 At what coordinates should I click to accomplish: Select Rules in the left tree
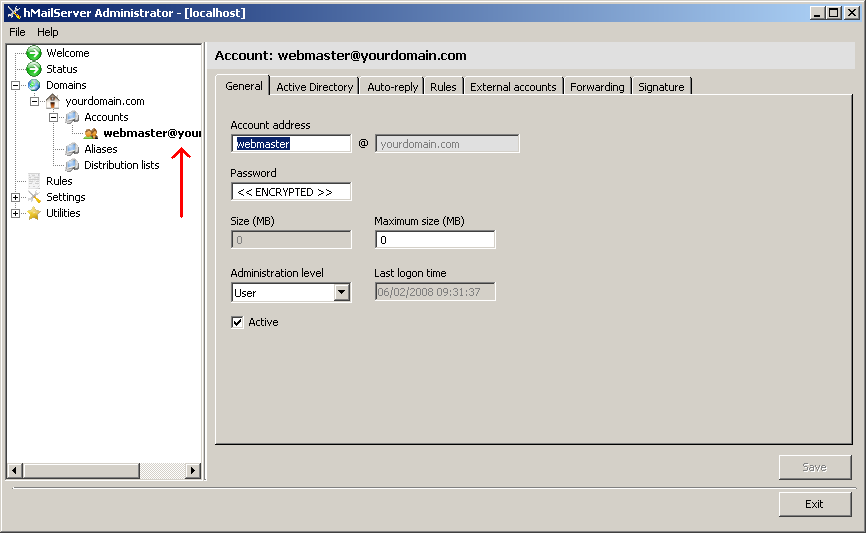click(x=59, y=181)
